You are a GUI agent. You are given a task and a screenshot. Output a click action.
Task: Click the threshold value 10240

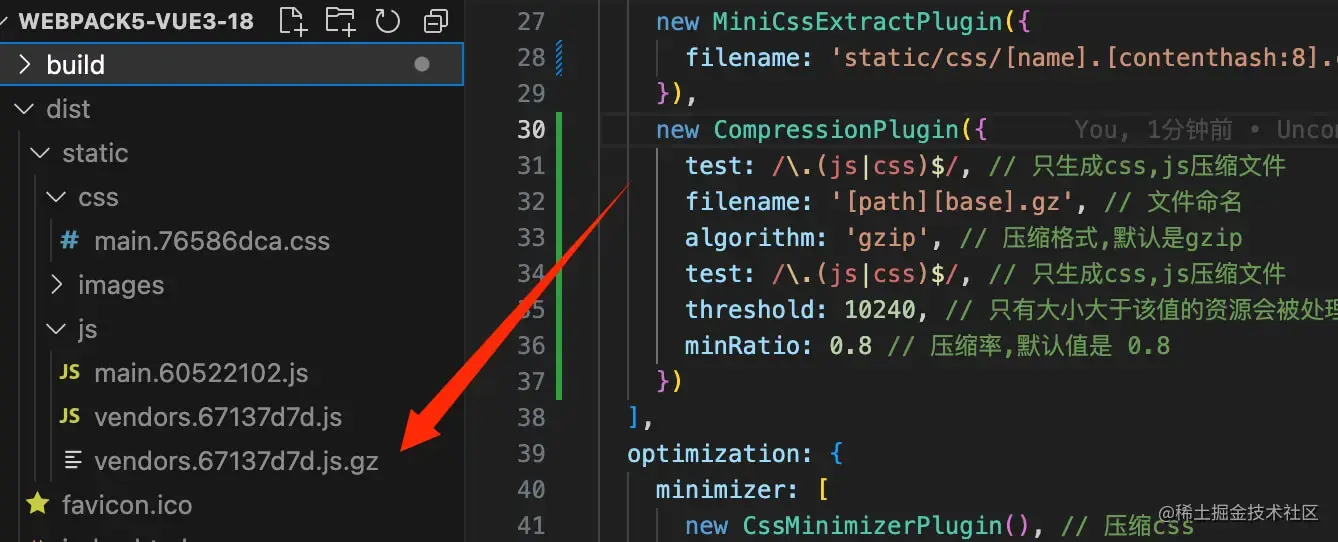880,309
